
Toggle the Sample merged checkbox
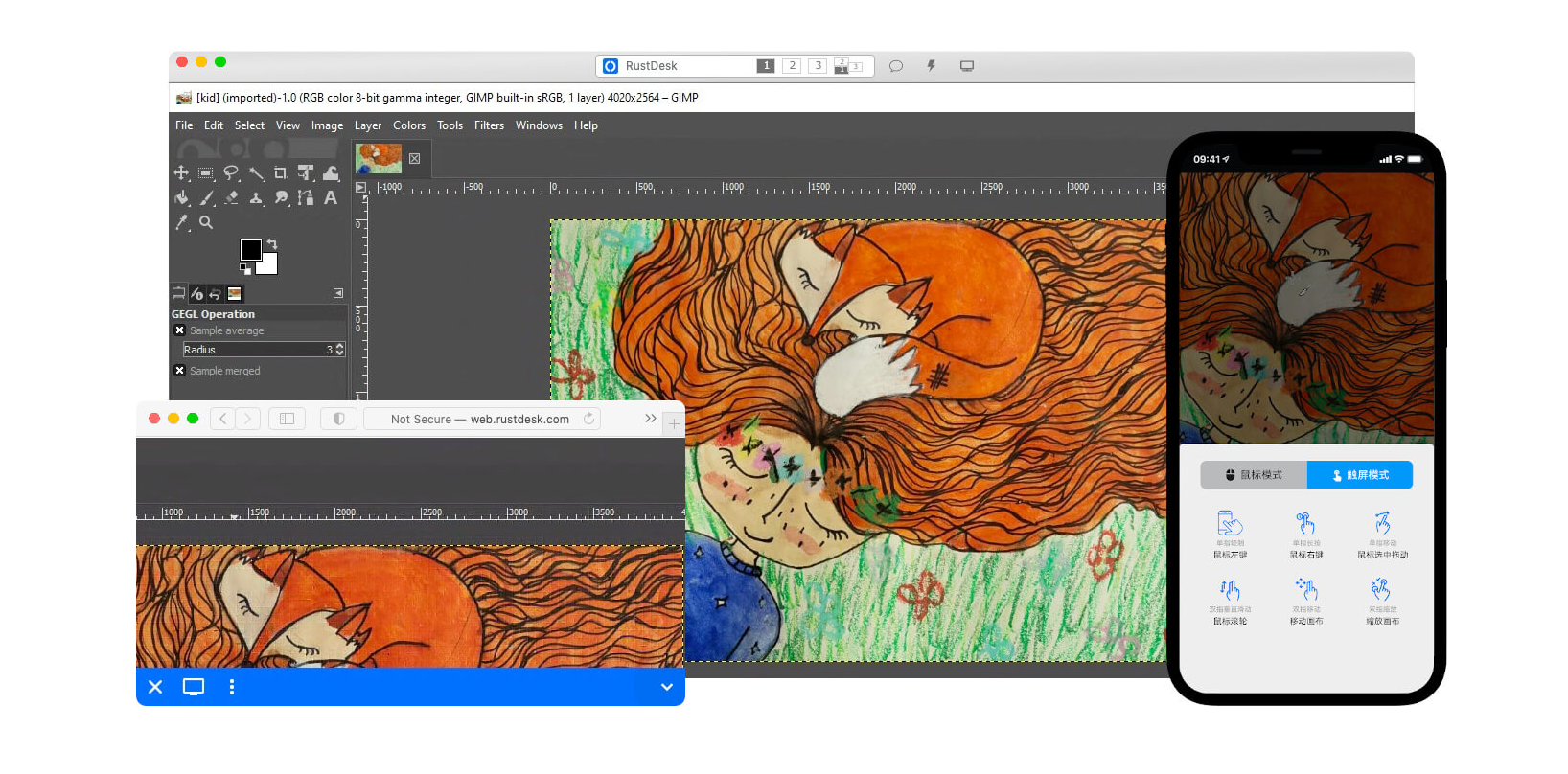179,371
